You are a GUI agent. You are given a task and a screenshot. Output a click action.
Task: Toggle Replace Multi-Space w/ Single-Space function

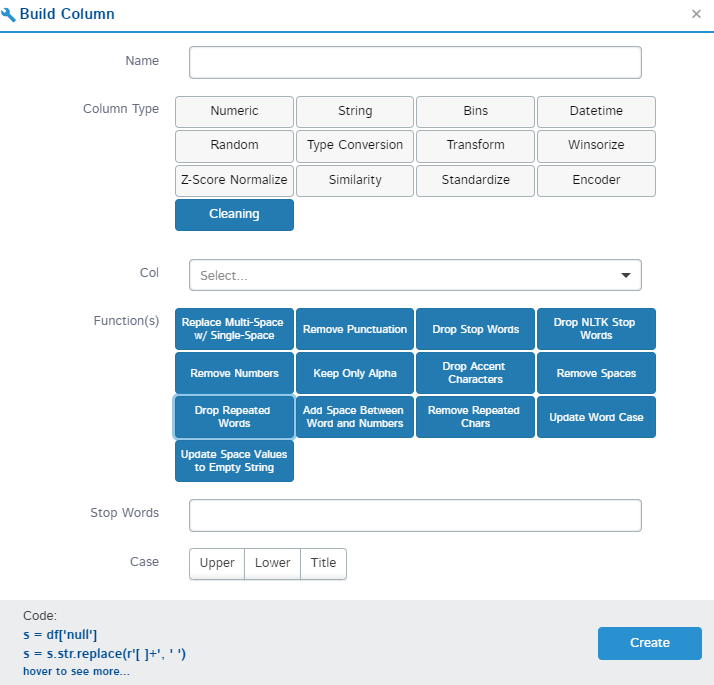(234, 329)
